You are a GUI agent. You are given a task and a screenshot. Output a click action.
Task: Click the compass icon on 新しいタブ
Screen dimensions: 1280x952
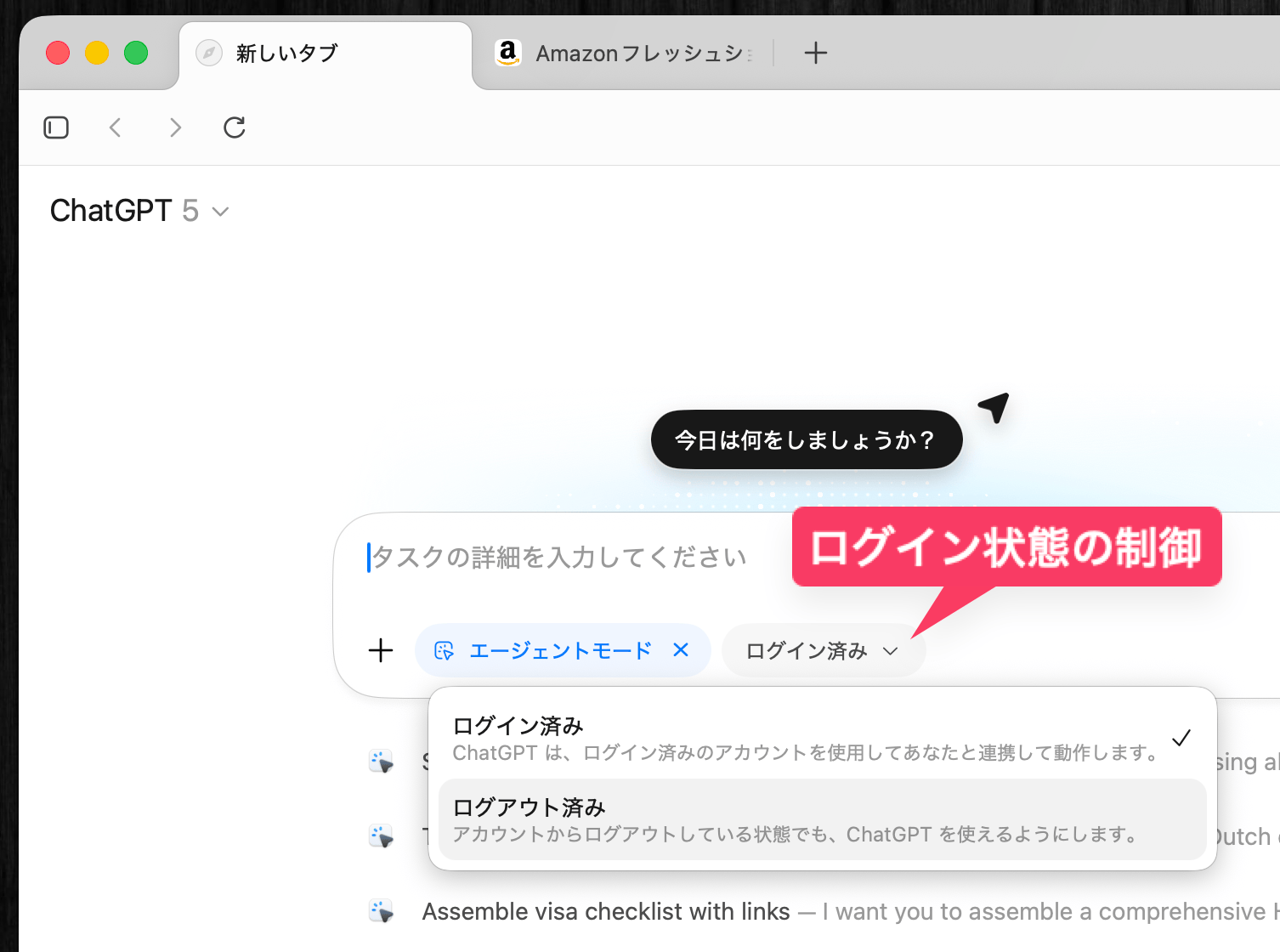pyautogui.click(x=209, y=53)
